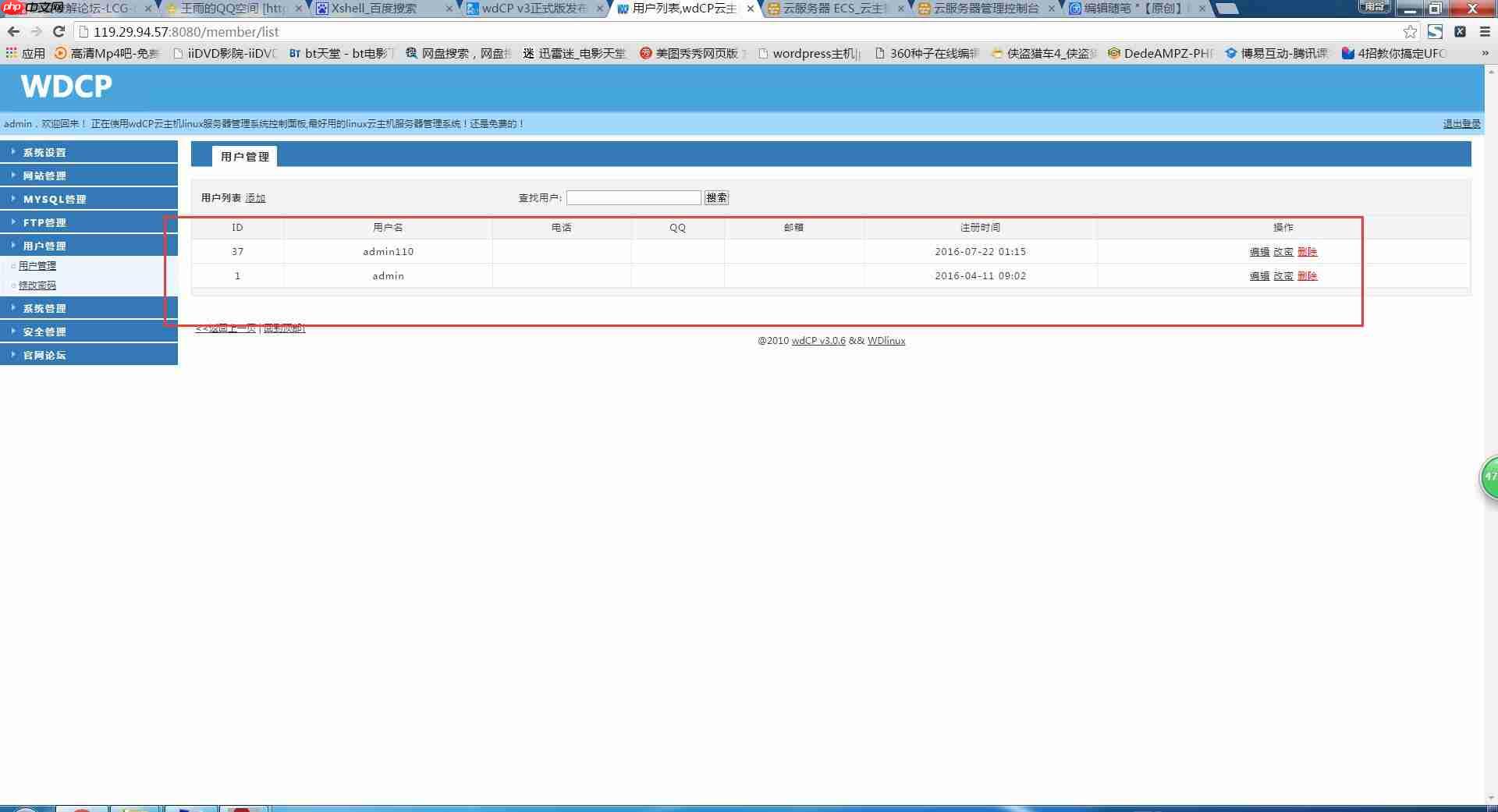
Task: Reload the page with the refresh icon
Action: tap(59, 32)
